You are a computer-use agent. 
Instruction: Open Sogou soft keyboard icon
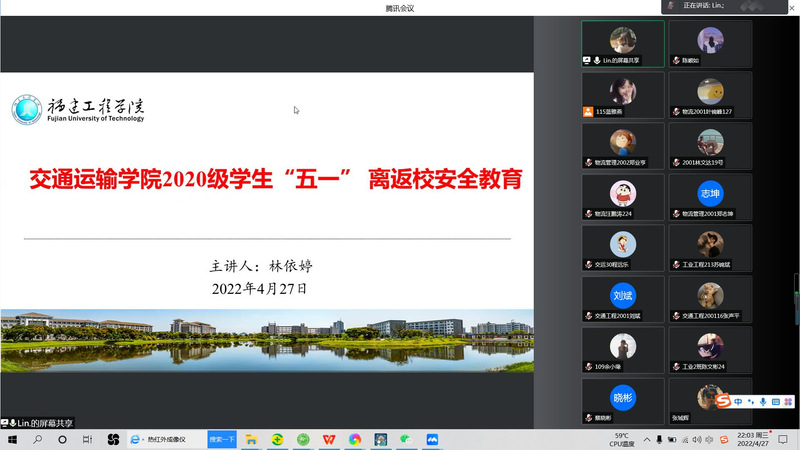click(776, 402)
